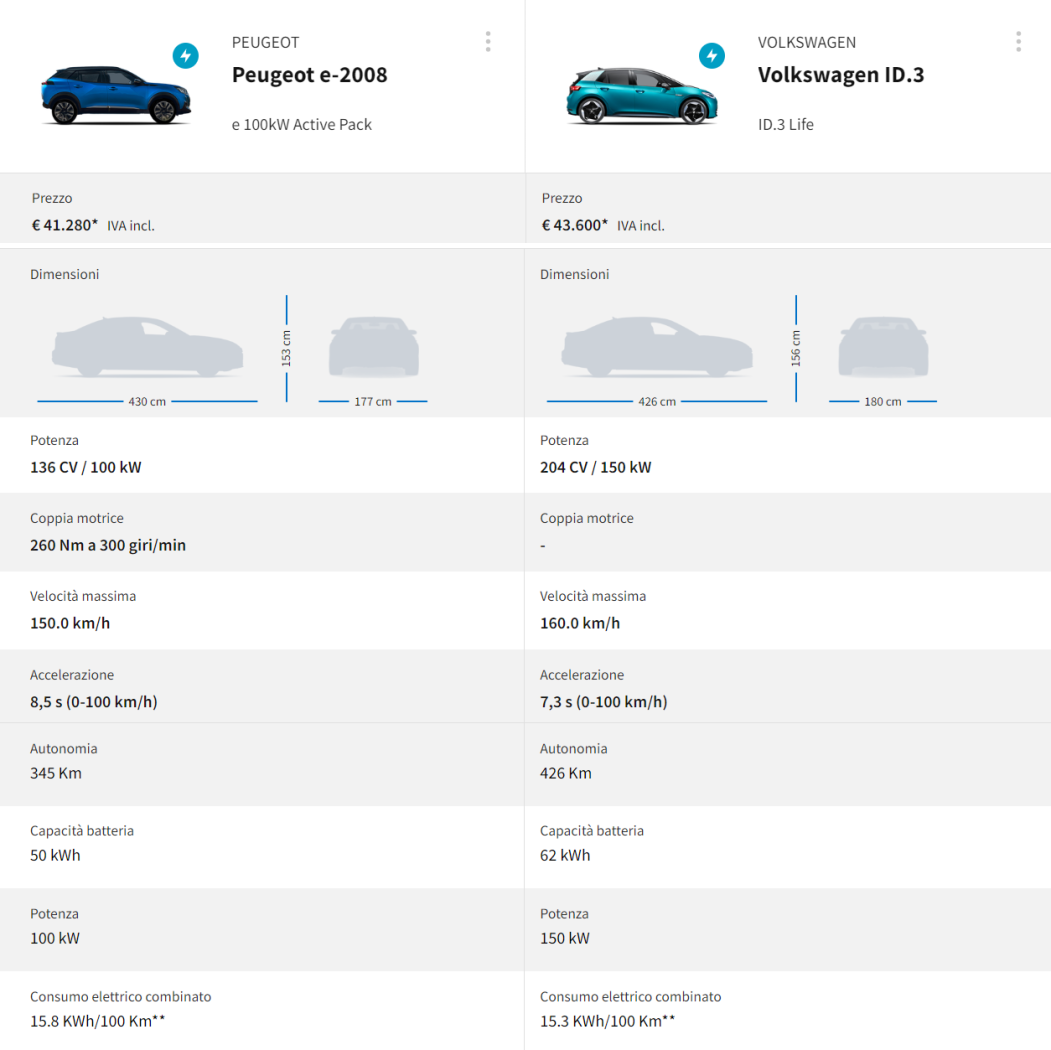1051x1050 pixels.
Task: Open the Volkswagen ID.3 three-dot options menu
Action: click(1018, 41)
